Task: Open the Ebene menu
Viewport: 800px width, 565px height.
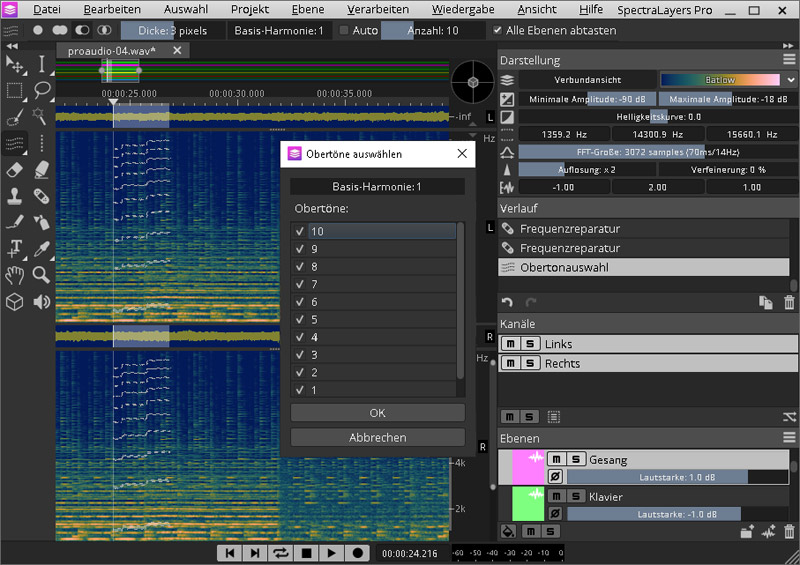Action: (307, 9)
